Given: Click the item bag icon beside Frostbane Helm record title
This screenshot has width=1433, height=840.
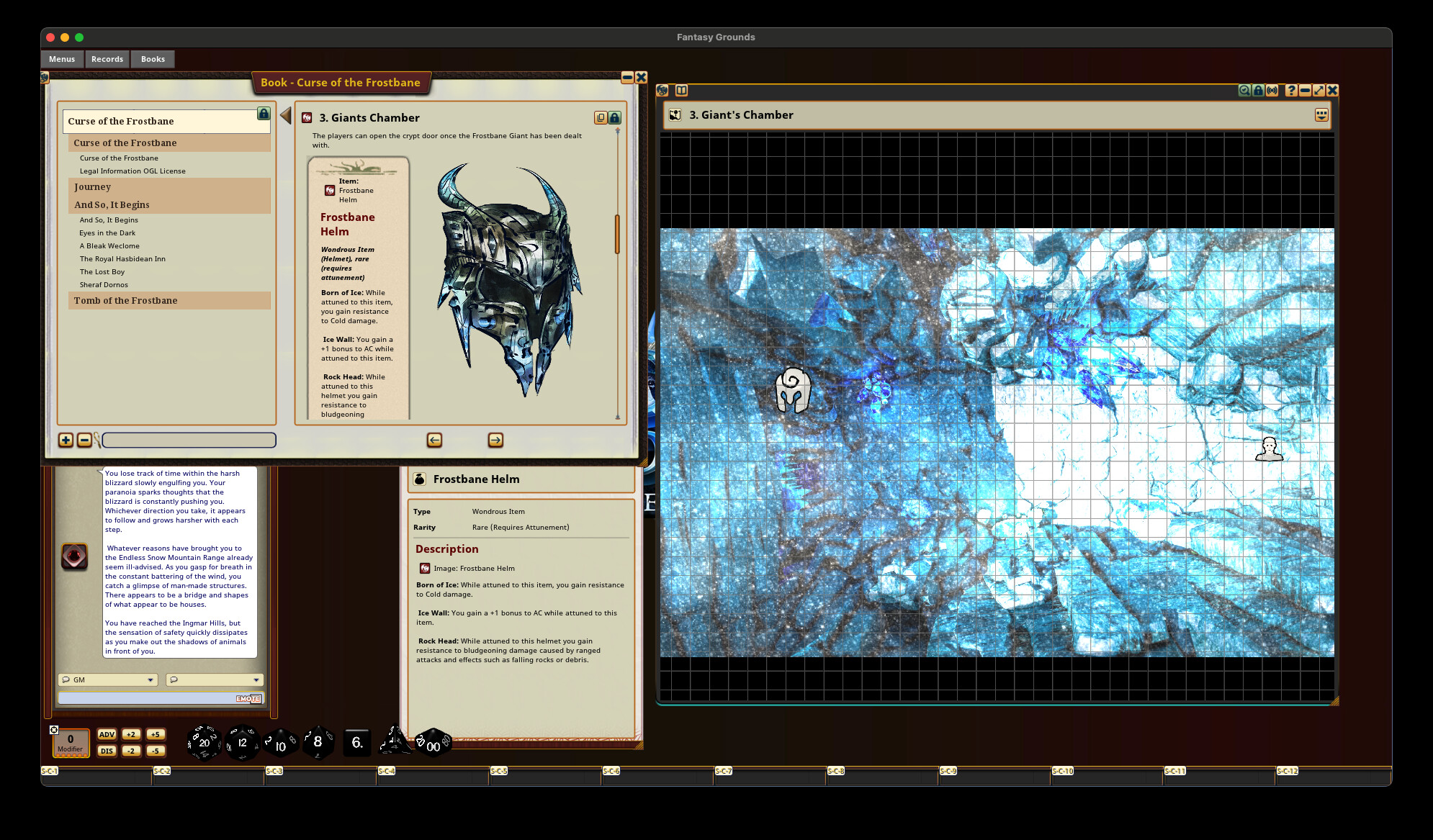Looking at the screenshot, I should click(x=418, y=479).
